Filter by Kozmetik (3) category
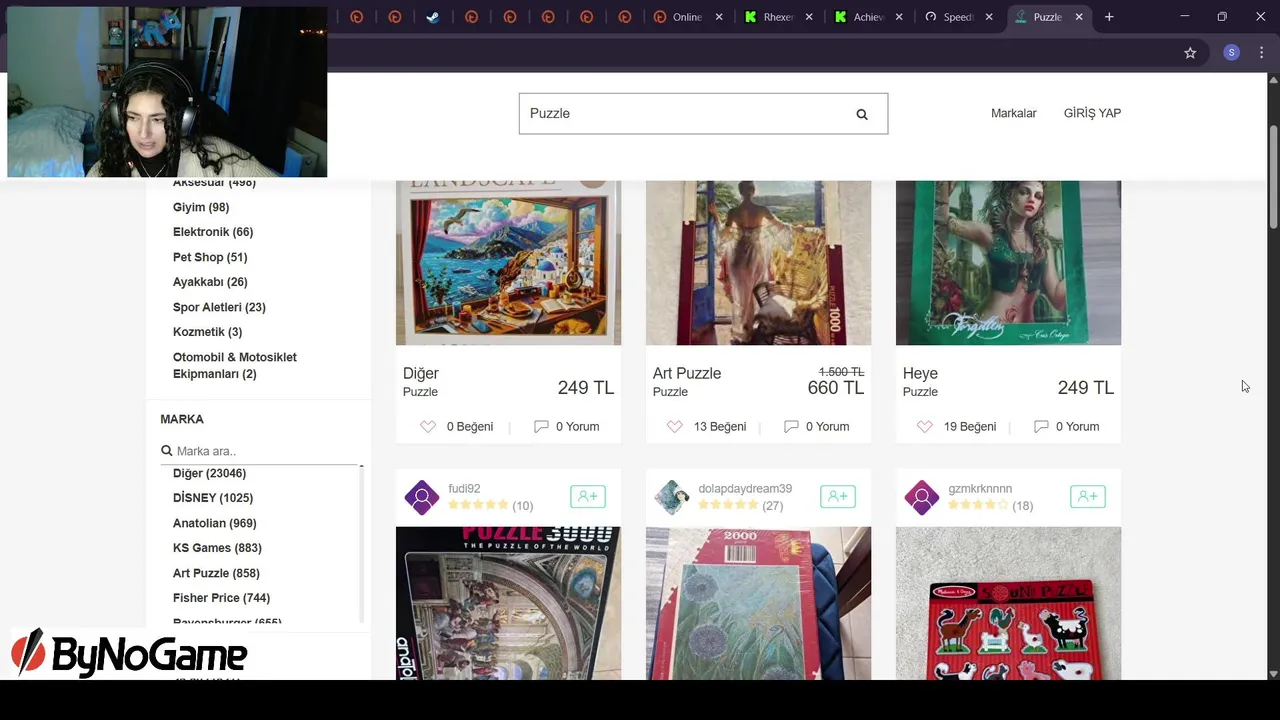 (207, 332)
